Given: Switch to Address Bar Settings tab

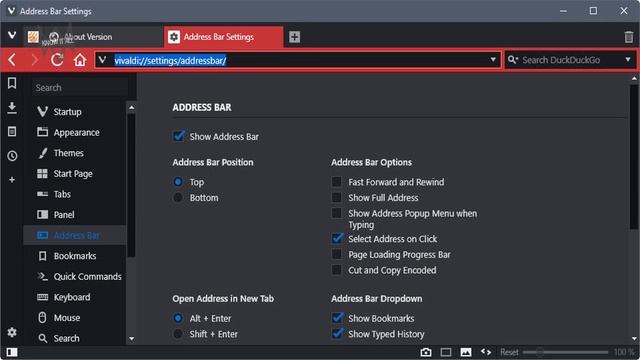Looking at the screenshot, I should [x=223, y=37].
